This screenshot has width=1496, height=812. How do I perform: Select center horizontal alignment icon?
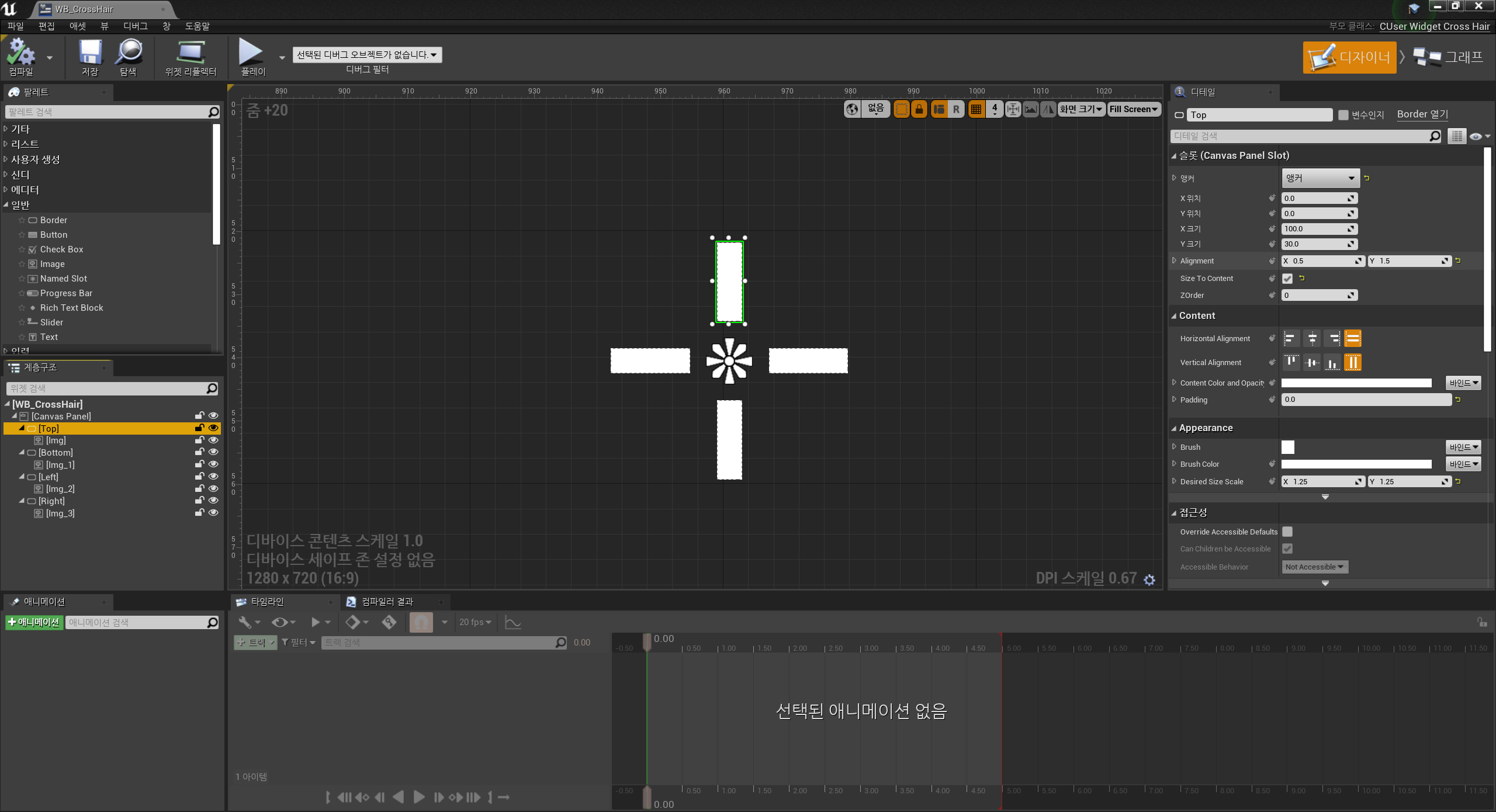click(x=1312, y=338)
